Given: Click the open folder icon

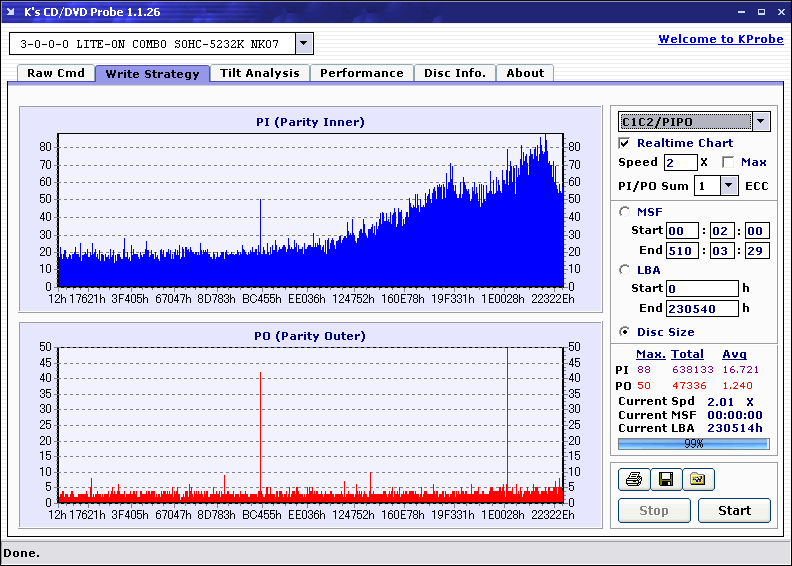Looking at the screenshot, I should click(698, 479).
